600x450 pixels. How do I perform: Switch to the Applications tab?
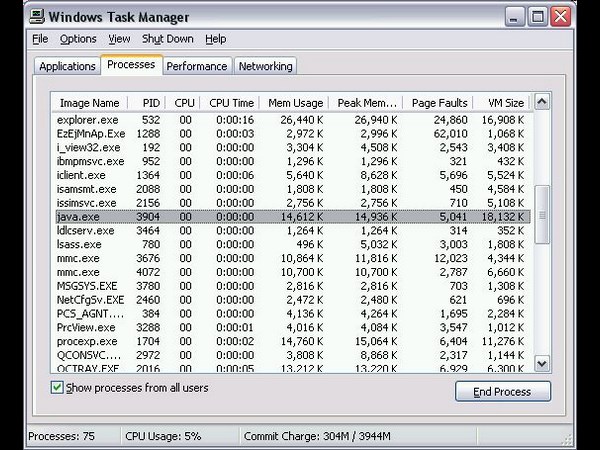click(67, 66)
